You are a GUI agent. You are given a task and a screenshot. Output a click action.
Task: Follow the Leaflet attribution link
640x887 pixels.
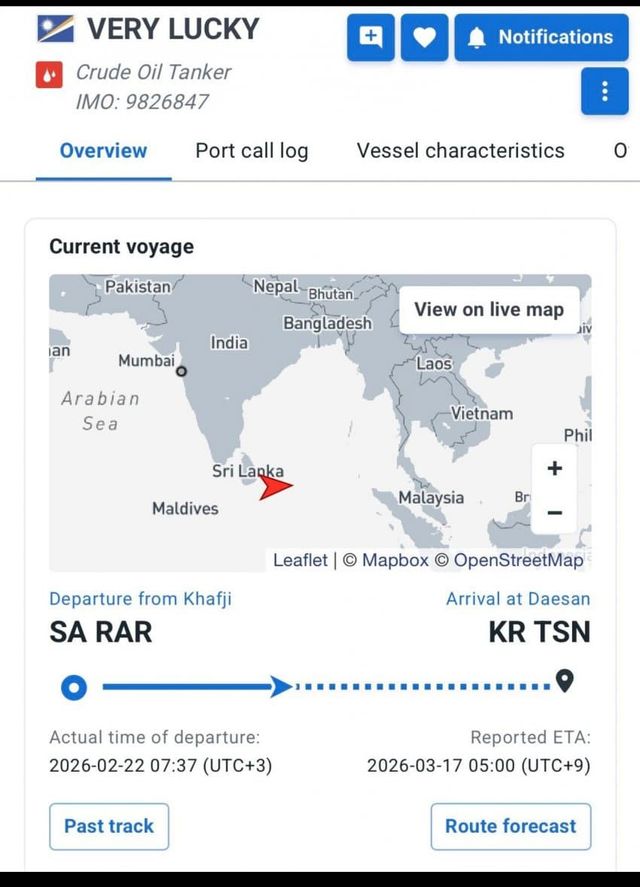(x=300, y=560)
